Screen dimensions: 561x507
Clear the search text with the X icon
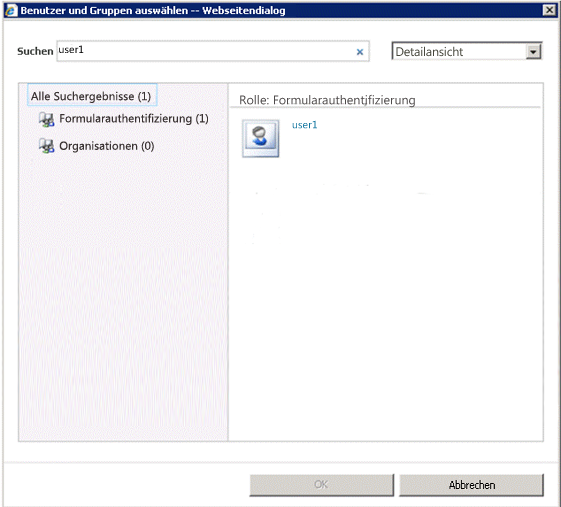360,52
